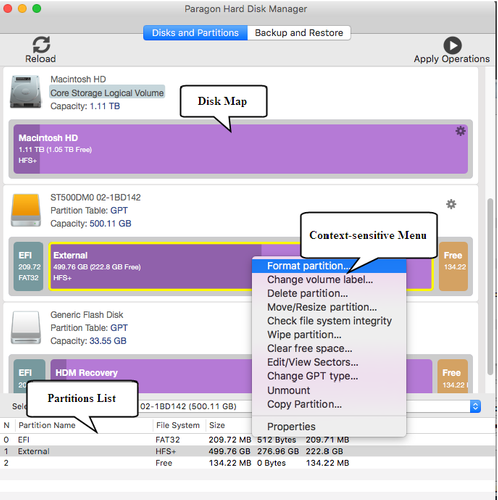Click the Capacity 500.11 GB value
Viewport: 498px width, 500px height.
pyautogui.click(x=110, y=223)
